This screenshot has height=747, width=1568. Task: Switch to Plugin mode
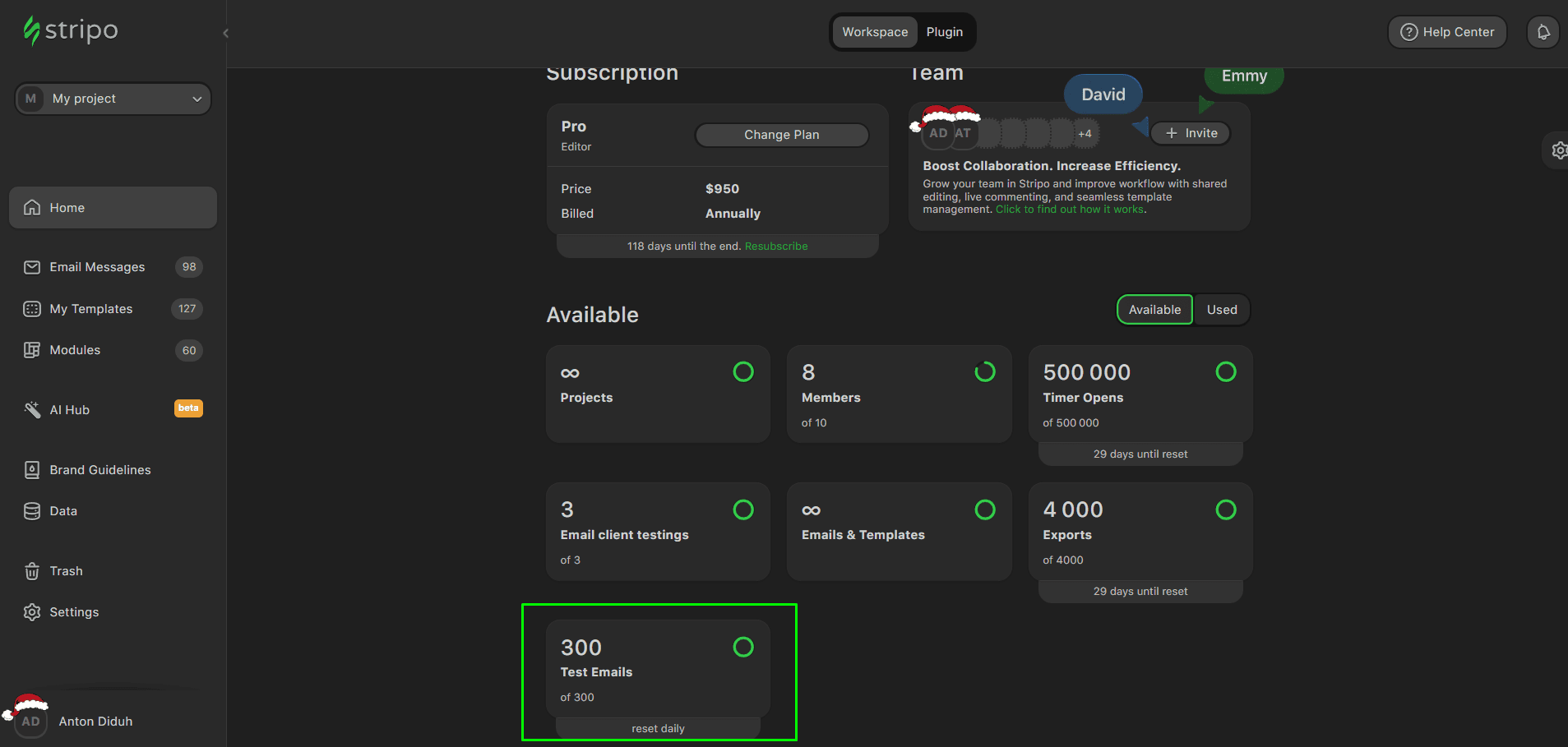click(x=944, y=32)
